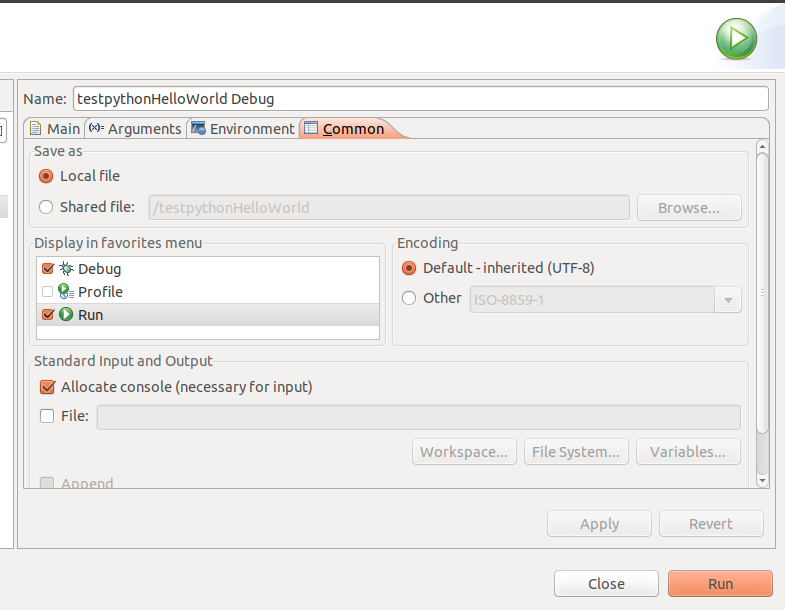Click the Name input field

421,99
